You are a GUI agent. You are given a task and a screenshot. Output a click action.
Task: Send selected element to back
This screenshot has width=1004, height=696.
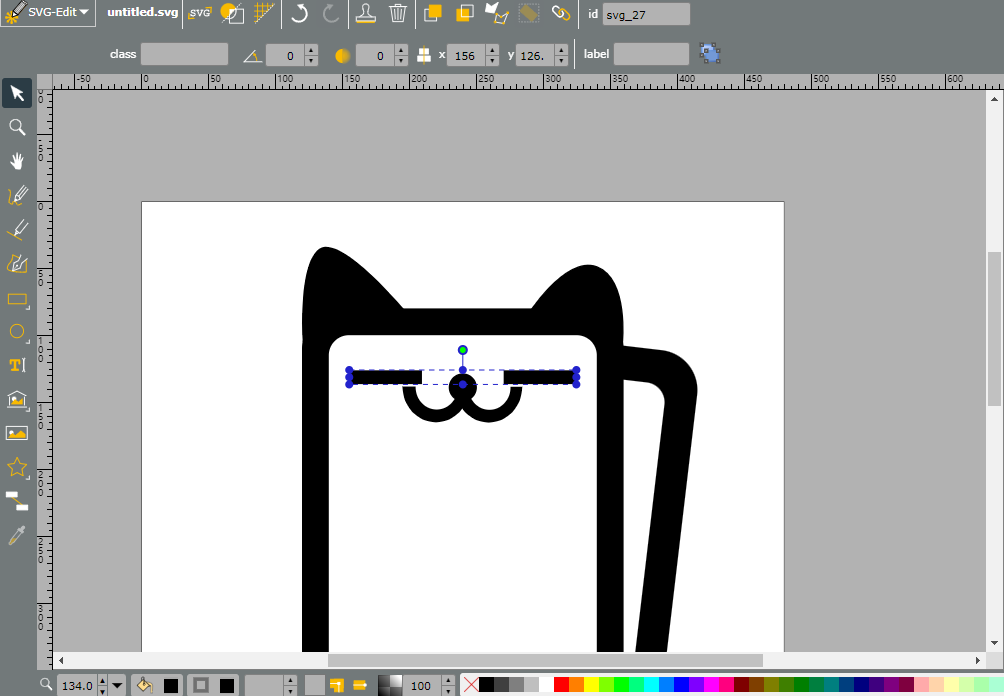pyautogui.click(x=465, y=13)
